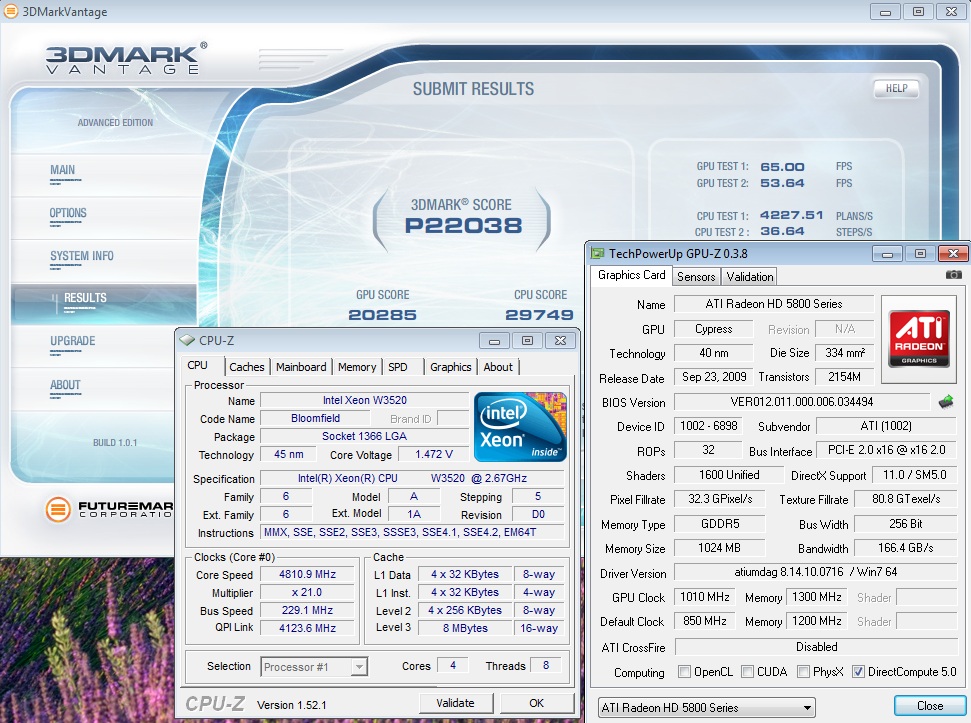Image resolution: width=971 pixels, height=723 pixels.
Task: Click the ATI Radeon logo in GPU-Z
Action: pos(919,339)
